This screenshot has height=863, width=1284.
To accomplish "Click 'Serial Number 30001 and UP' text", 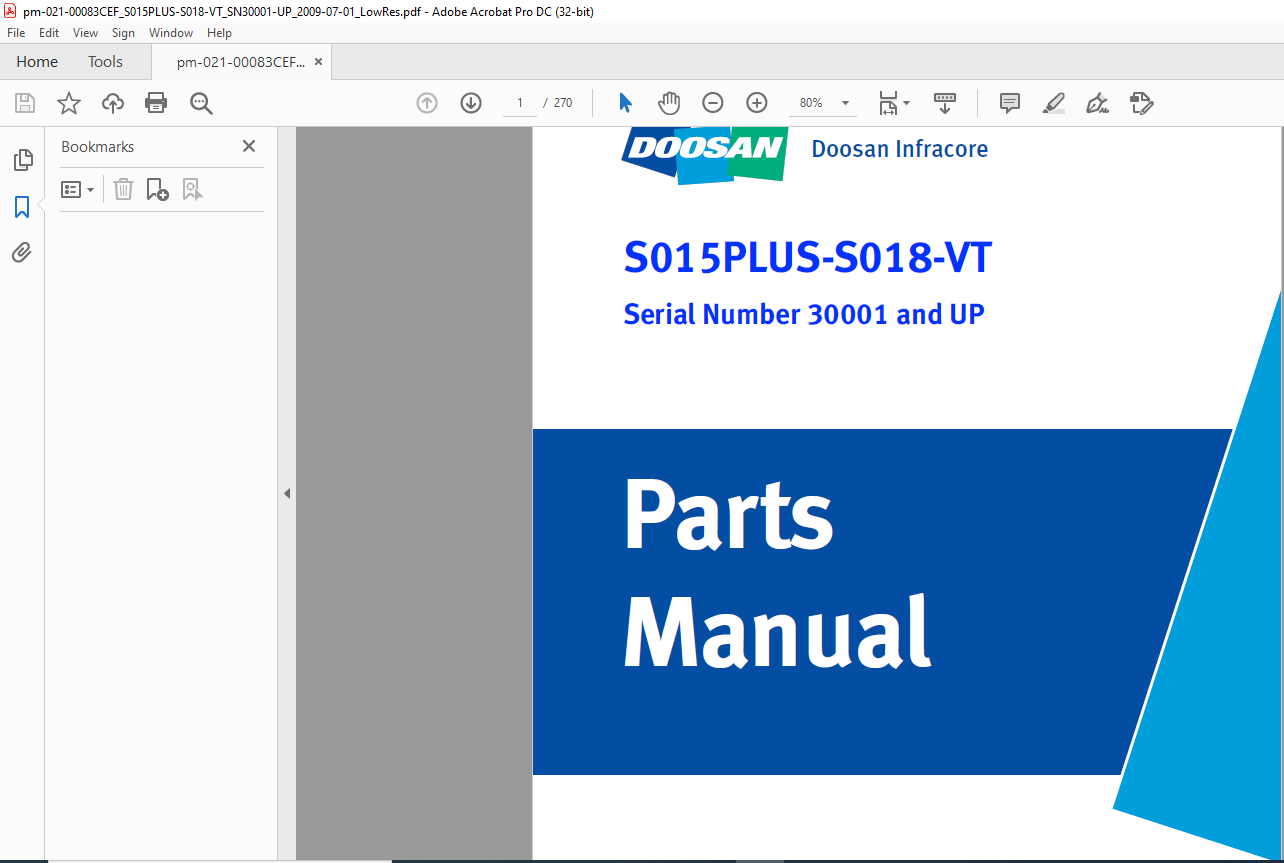I will pyautogui.click(x=804, y=314).
